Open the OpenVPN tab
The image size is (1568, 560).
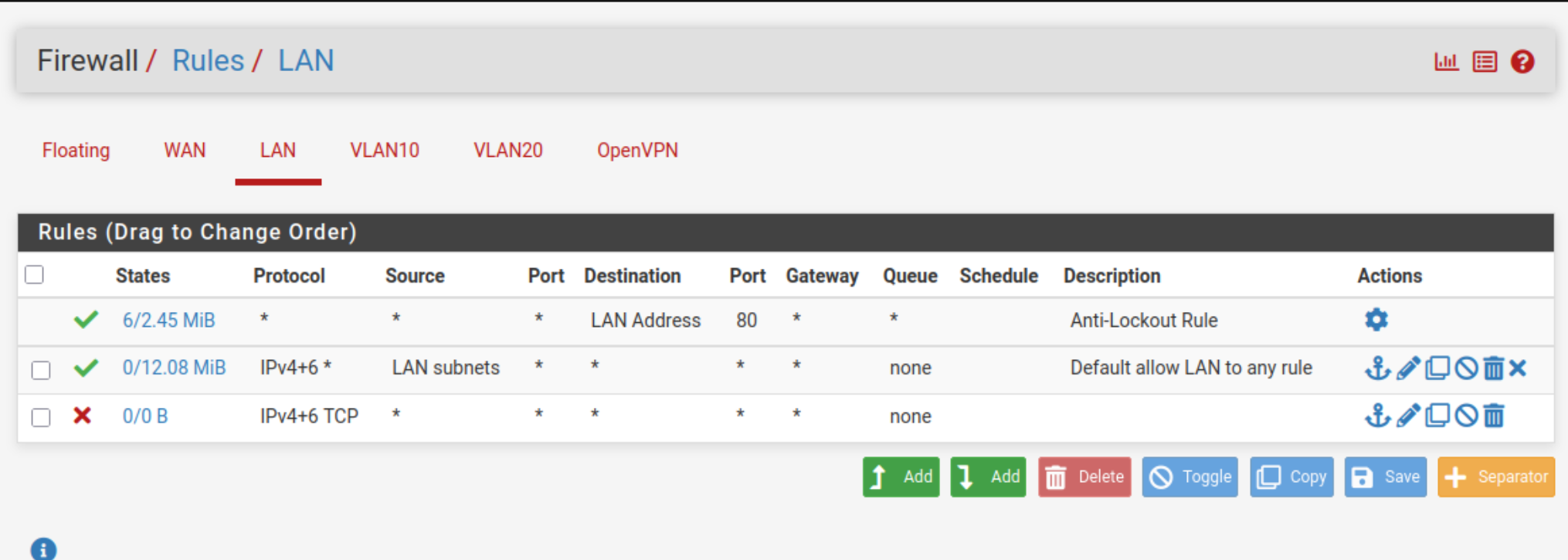[637, 150]
